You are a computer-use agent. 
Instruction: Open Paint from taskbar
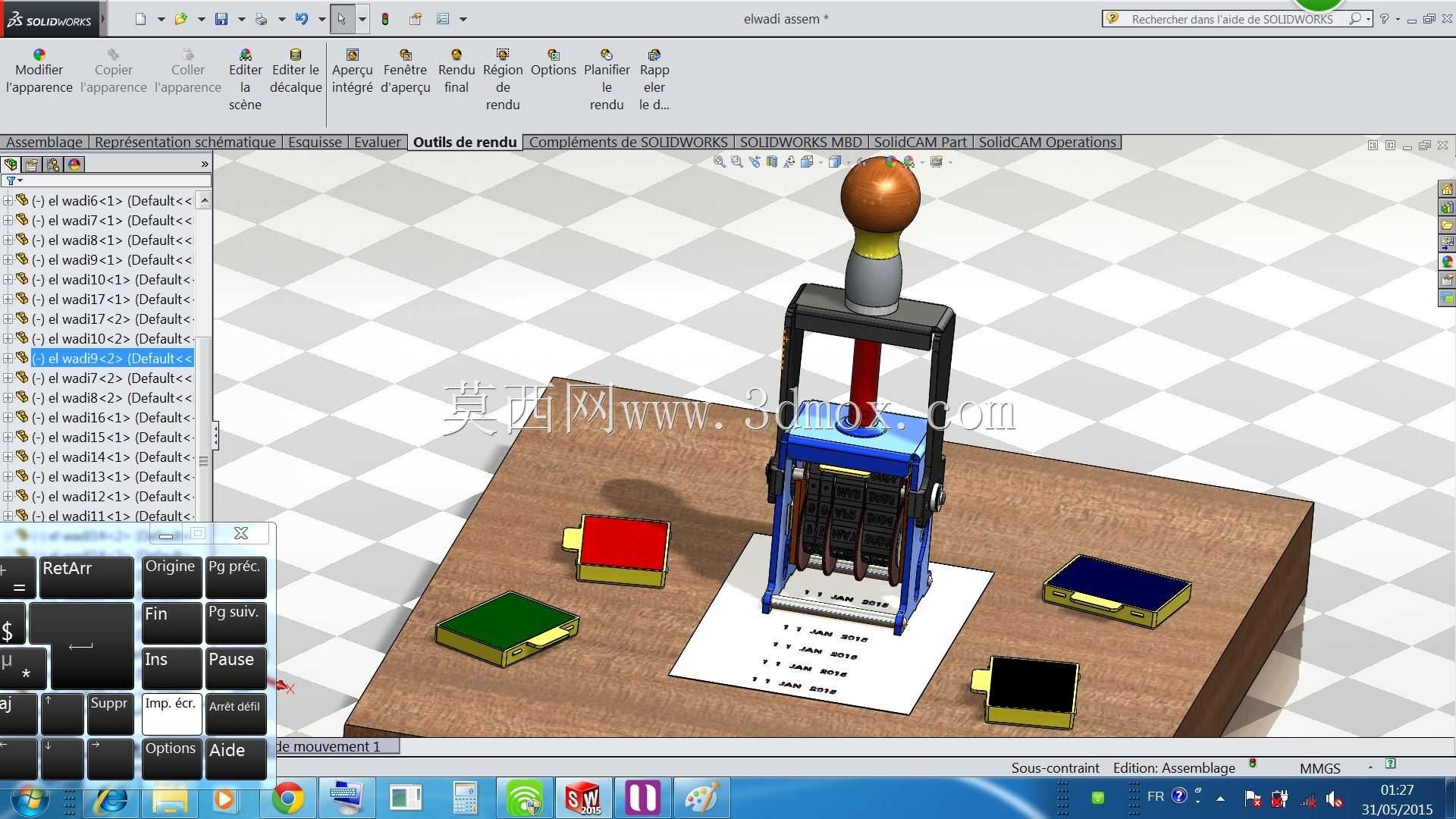coord(701,799)
